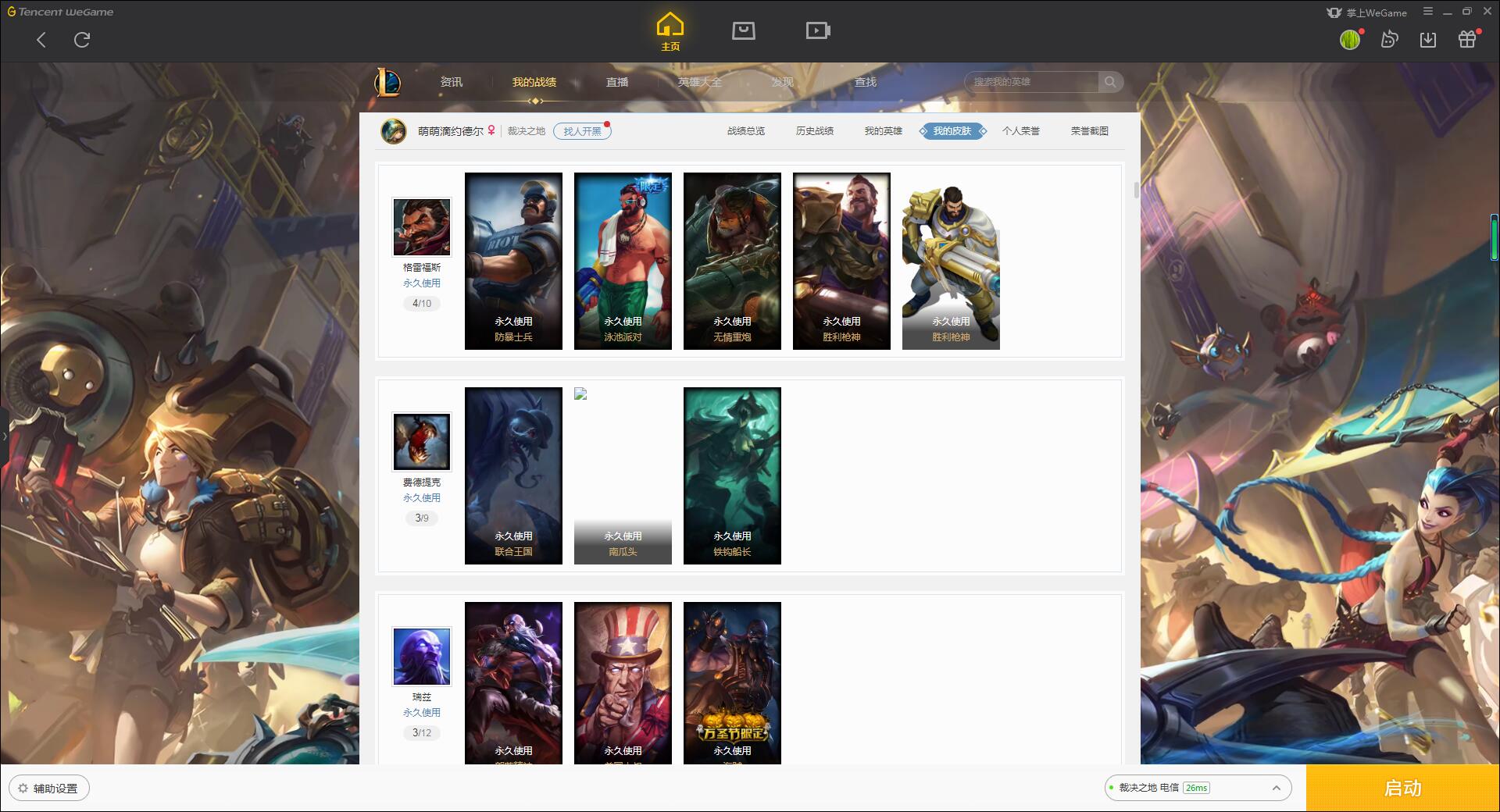Open the flame-ghost friends icon
Viewport: 1500px width, 812px height.
point(1389,39)
